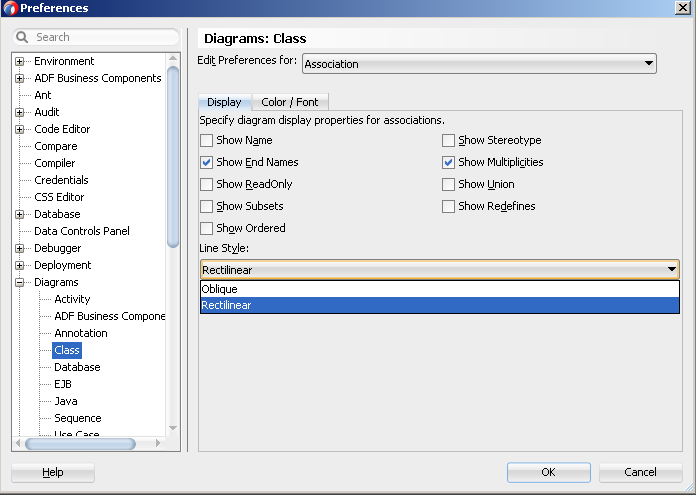Image resolution: width=696 pixels, height=495 pixels.
Task: Click the Cancel button
Action: [x=641, y=472]
